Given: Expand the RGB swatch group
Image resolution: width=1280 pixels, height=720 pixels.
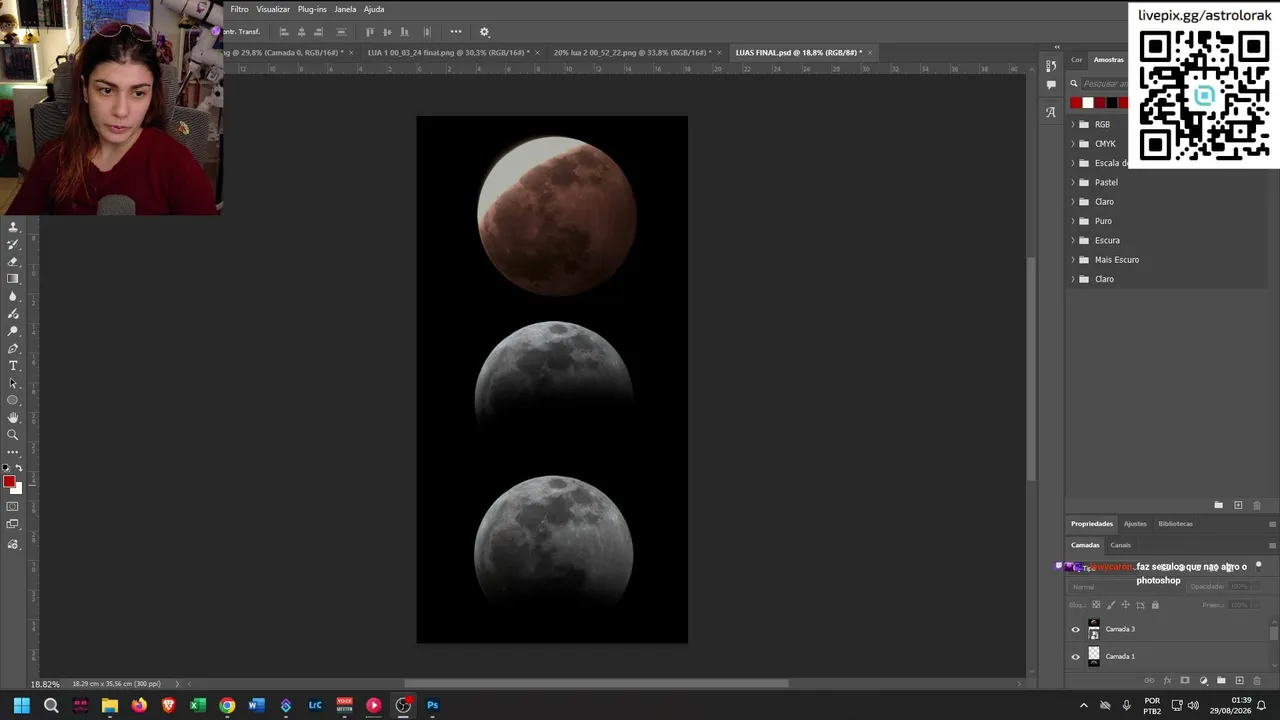Looking at the screenshot, I should 1073,125.
